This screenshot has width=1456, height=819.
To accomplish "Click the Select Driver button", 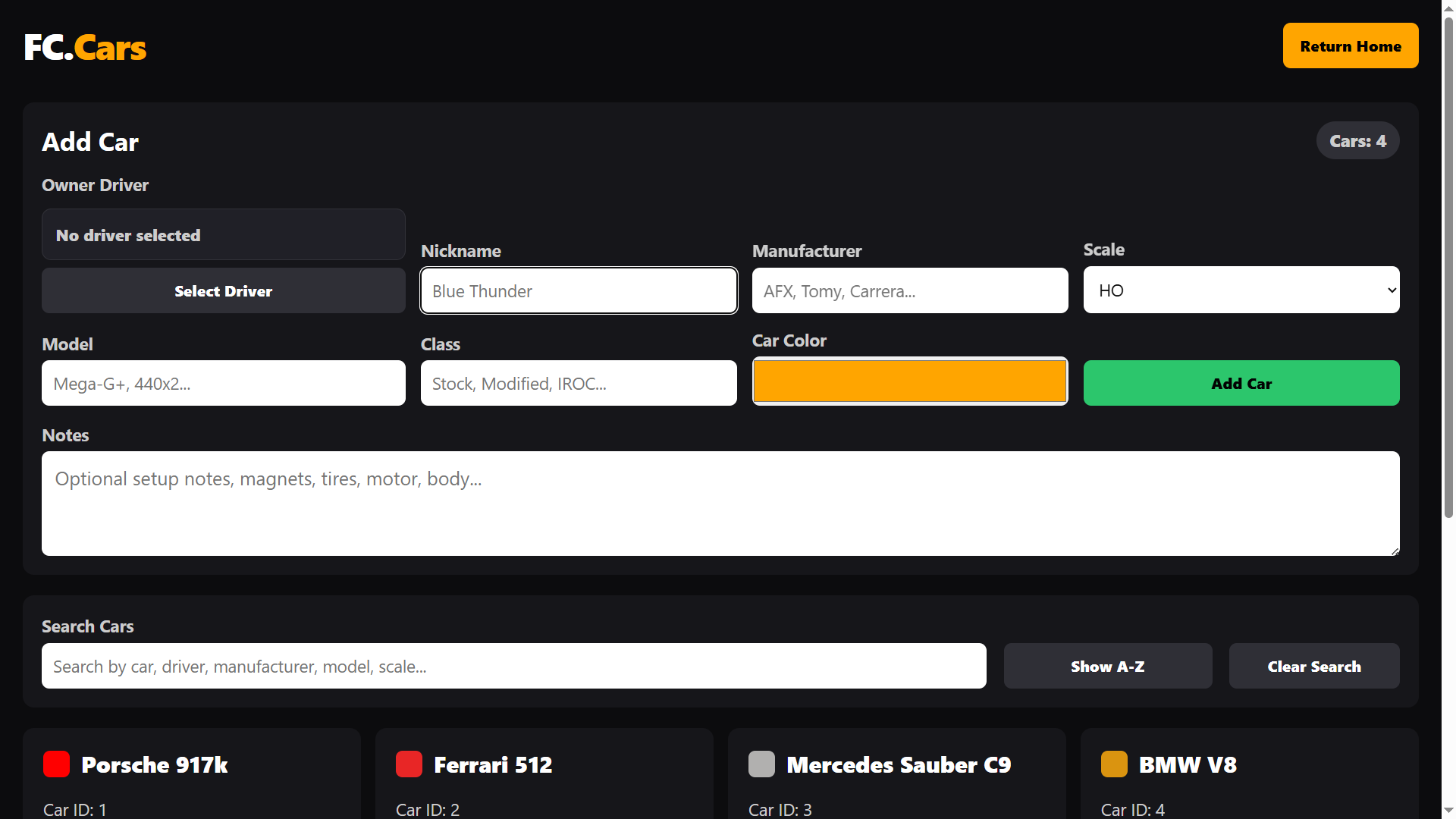I will tap(224, 290).
